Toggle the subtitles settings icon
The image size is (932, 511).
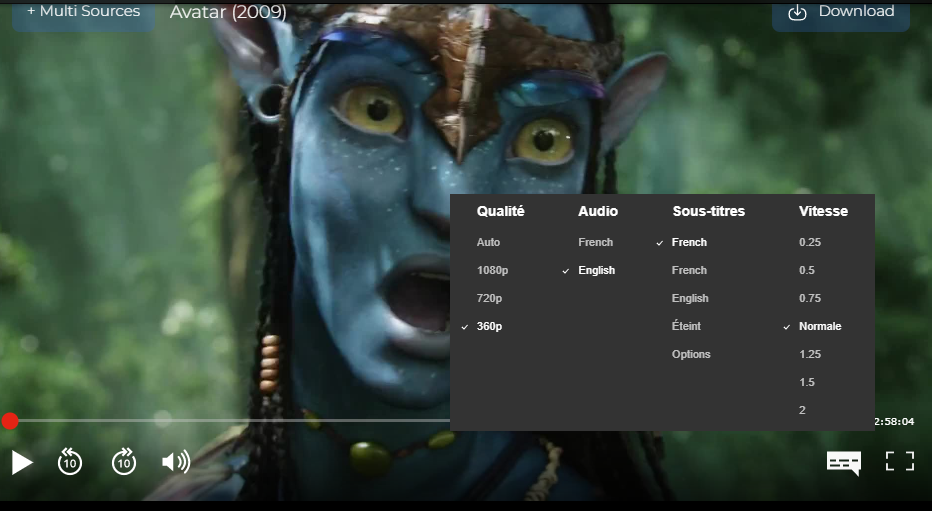843,461
